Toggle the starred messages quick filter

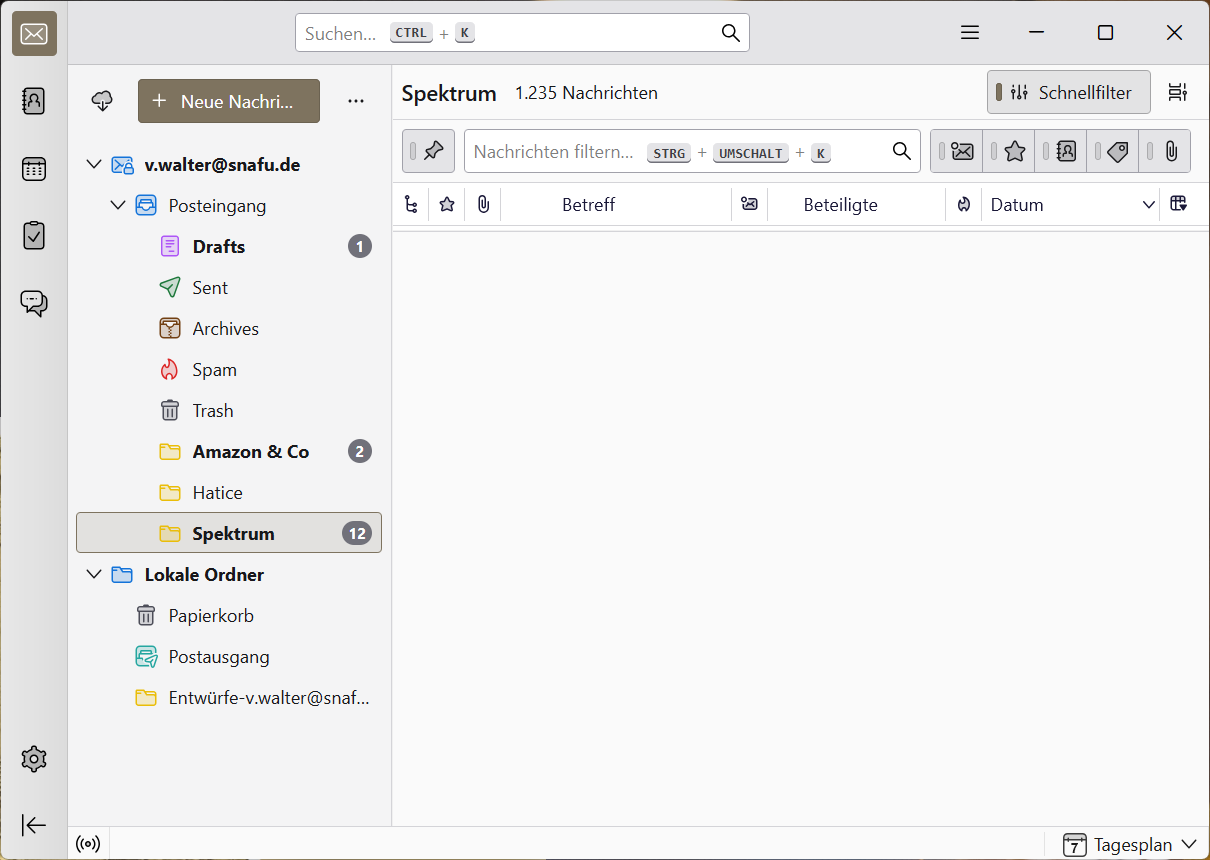pos(1014,151)
